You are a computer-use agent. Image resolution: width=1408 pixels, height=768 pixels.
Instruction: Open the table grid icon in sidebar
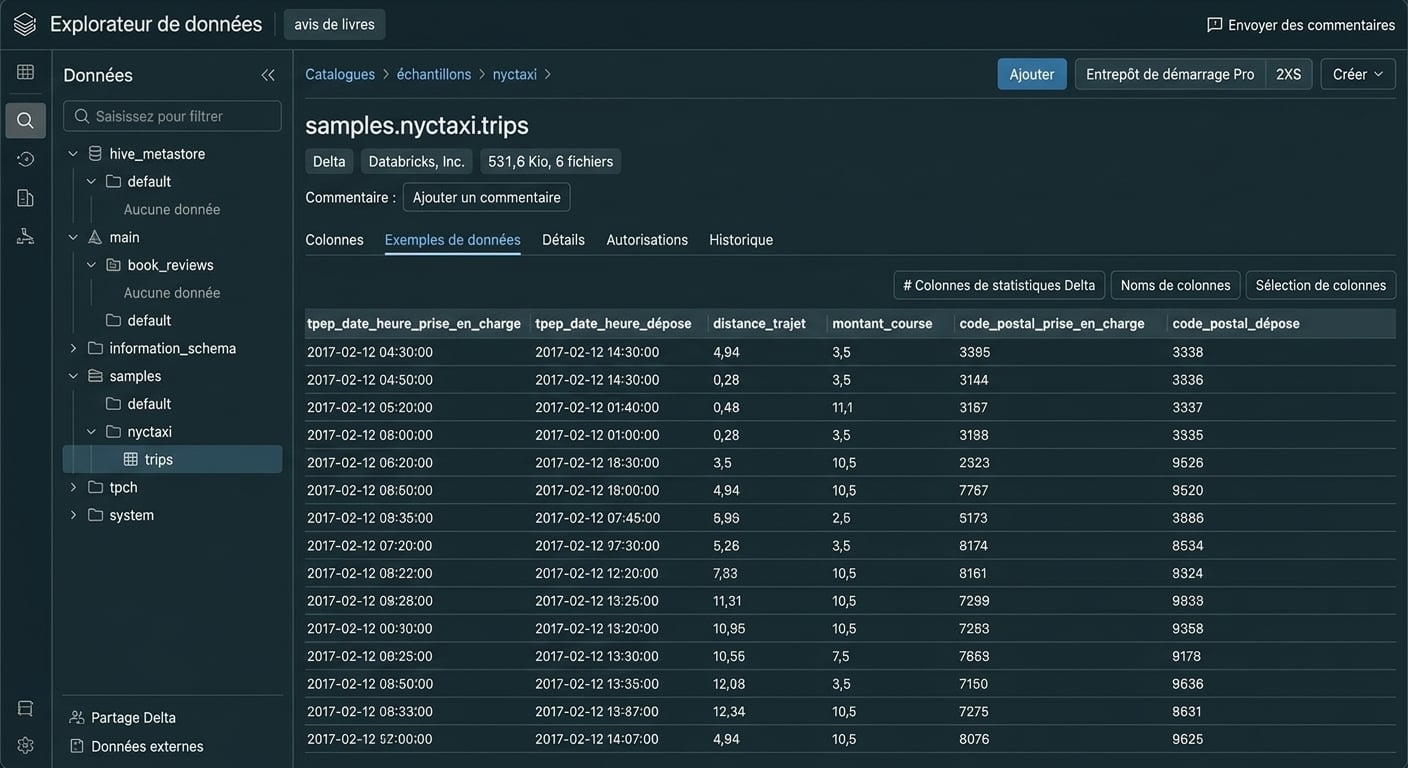coord(25,72)
